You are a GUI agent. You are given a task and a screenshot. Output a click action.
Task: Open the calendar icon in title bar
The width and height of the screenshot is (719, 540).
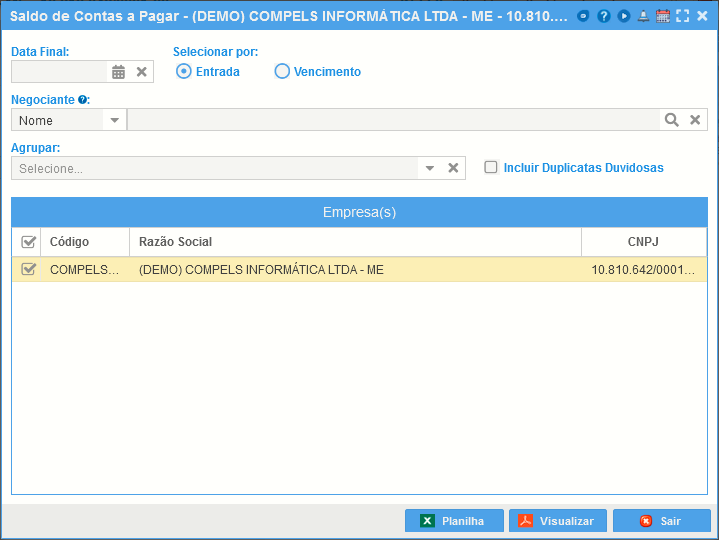[663, 17]
